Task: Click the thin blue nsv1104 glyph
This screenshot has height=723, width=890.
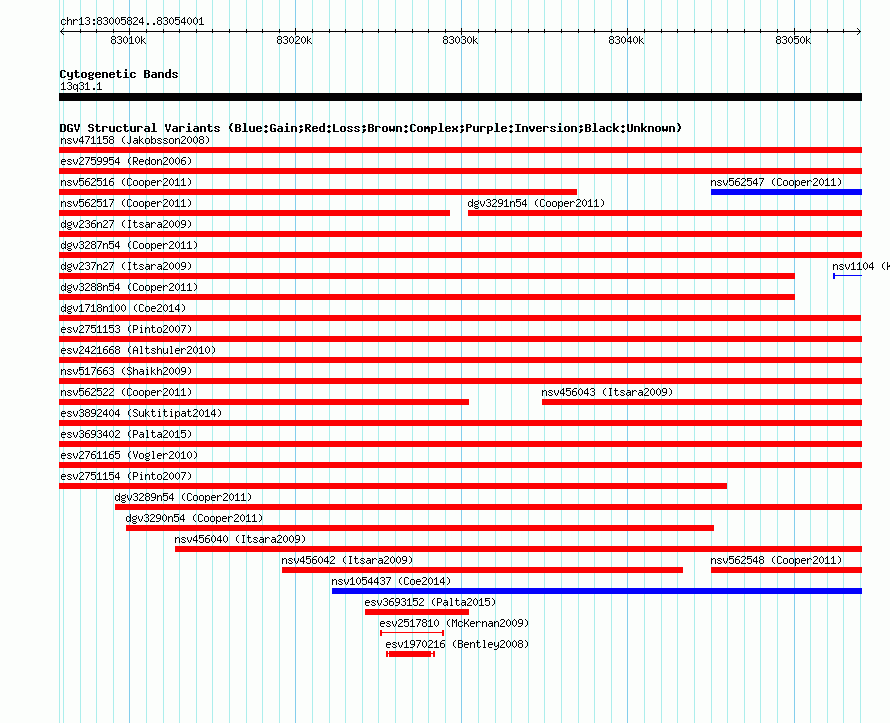Action: (847, 276)
